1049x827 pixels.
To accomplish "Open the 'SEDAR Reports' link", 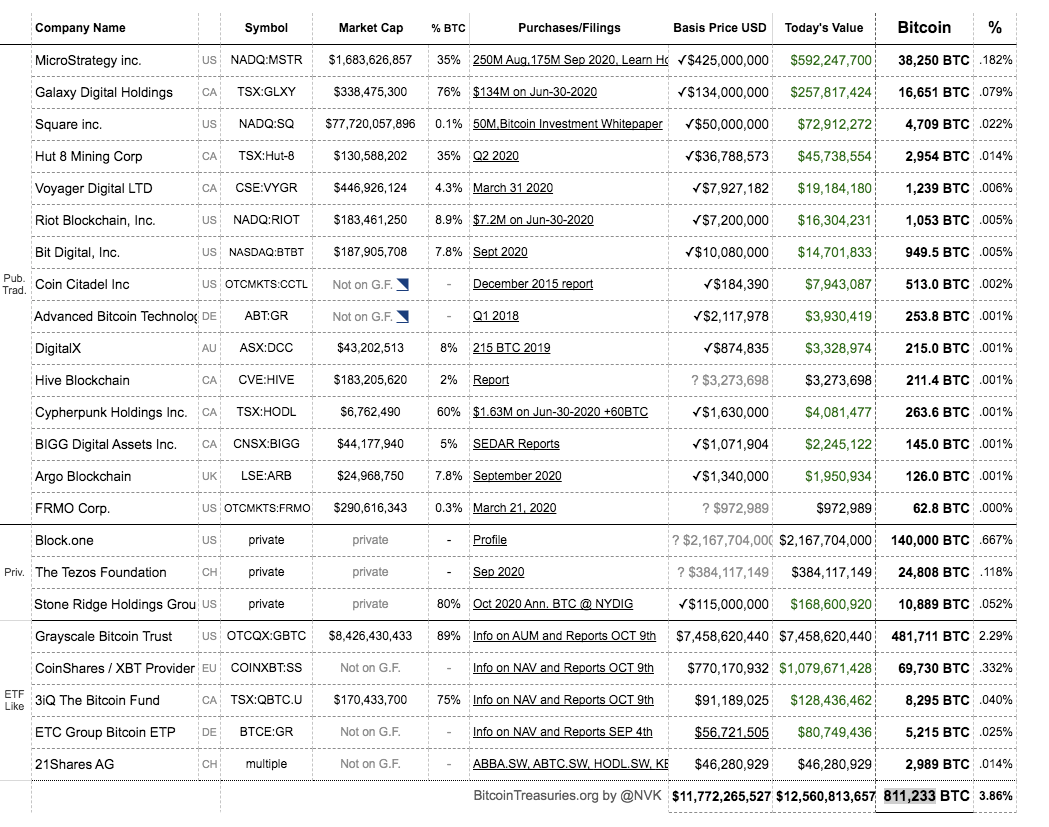I will click(x=516, y=444).
